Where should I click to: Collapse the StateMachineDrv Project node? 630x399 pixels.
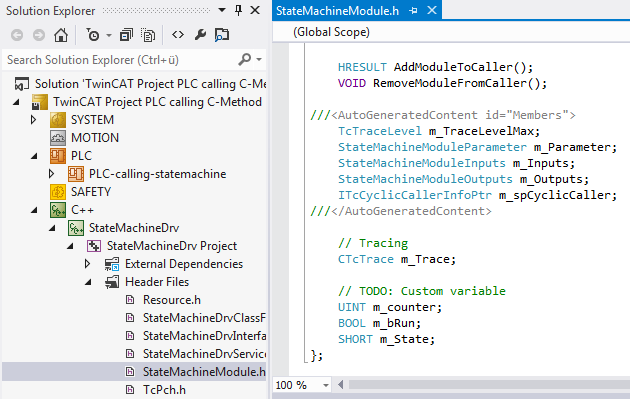70,246
